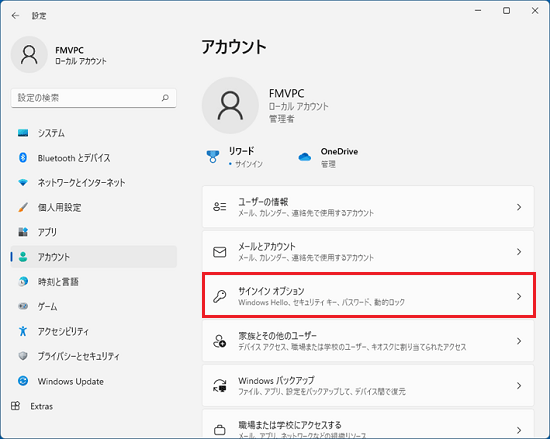Click the サインイン link under リワード
The image size is (550, 439).
click(249, 164)
